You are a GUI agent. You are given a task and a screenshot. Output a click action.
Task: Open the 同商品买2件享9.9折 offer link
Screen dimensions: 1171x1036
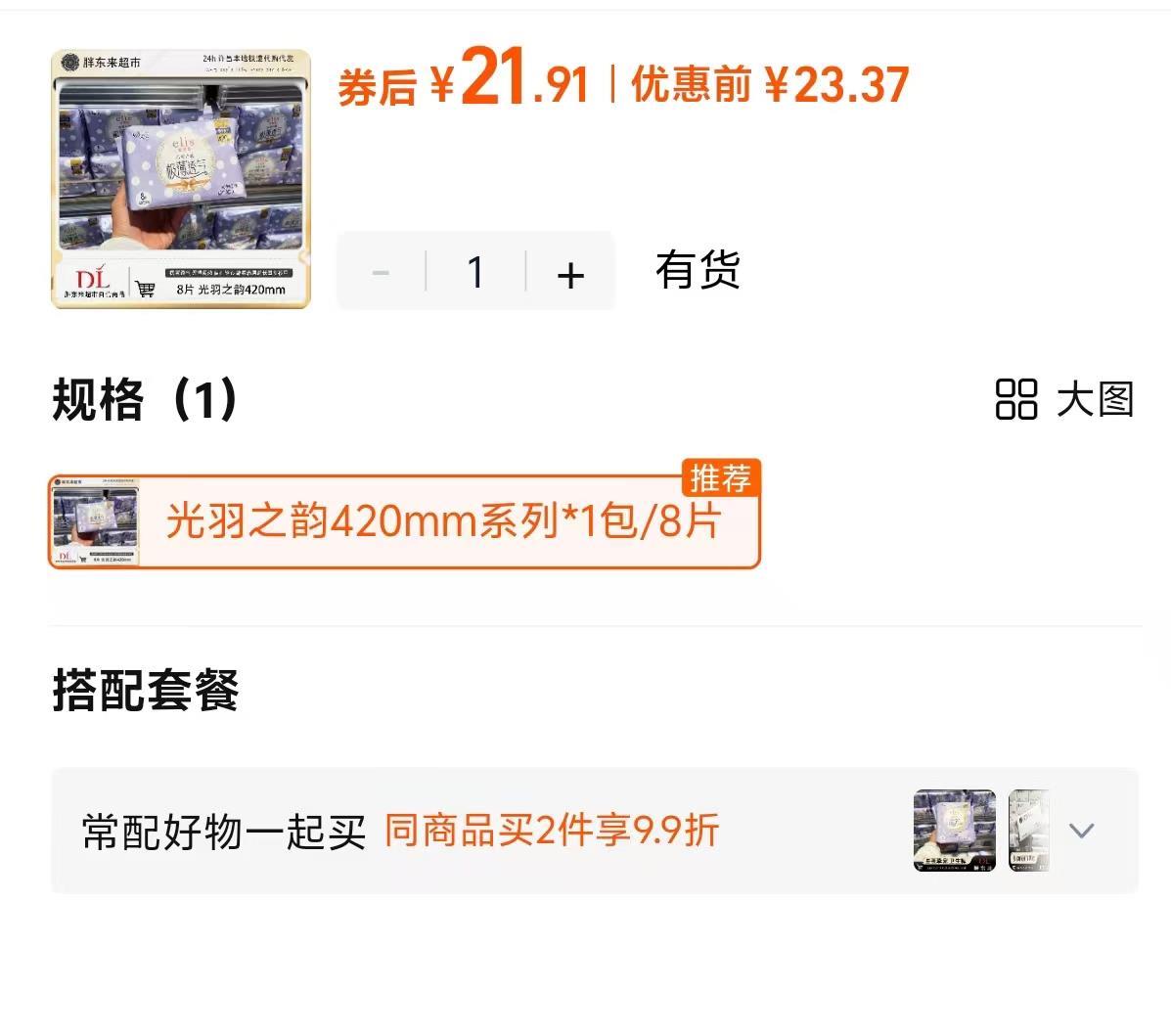click(551, 830)
